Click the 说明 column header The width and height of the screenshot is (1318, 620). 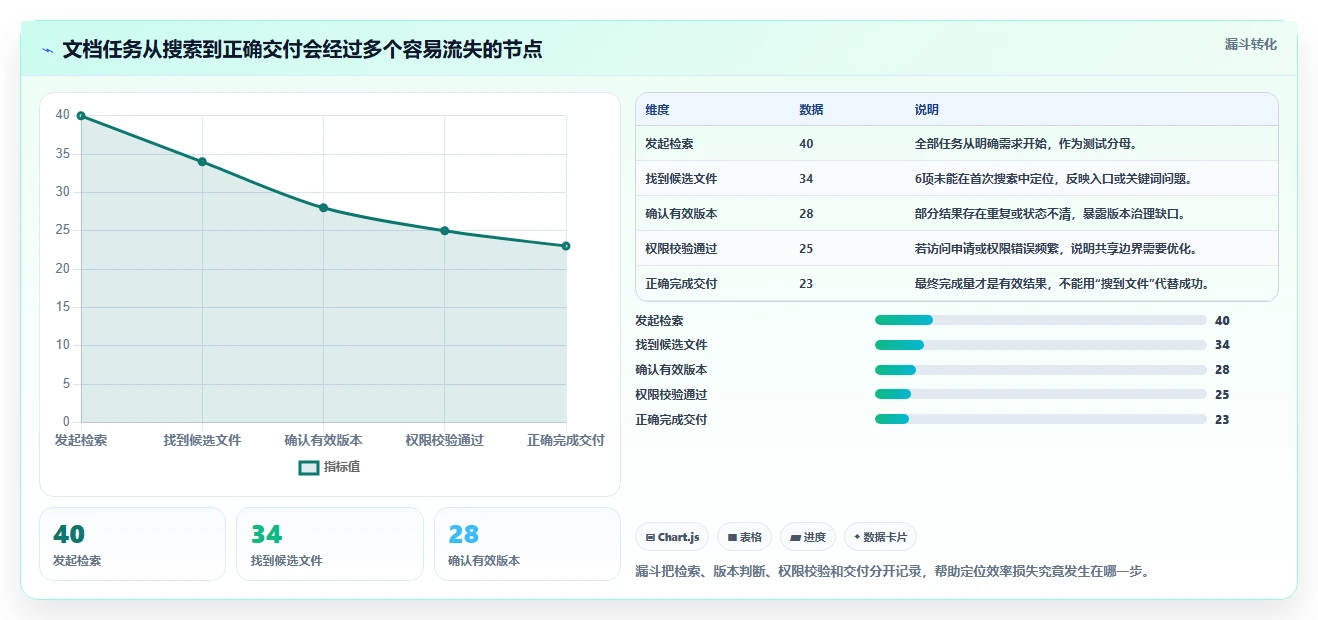click(x=927, y=110)
